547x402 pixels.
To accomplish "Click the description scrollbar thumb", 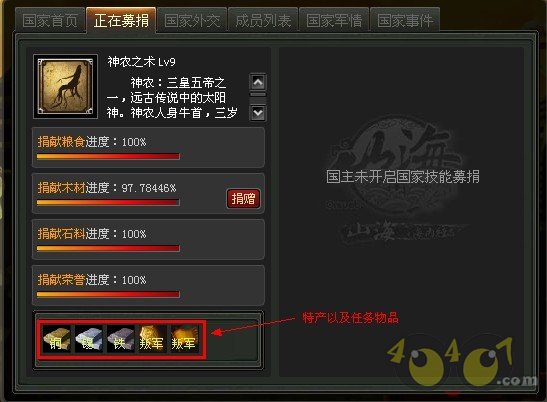I will 258,94.
